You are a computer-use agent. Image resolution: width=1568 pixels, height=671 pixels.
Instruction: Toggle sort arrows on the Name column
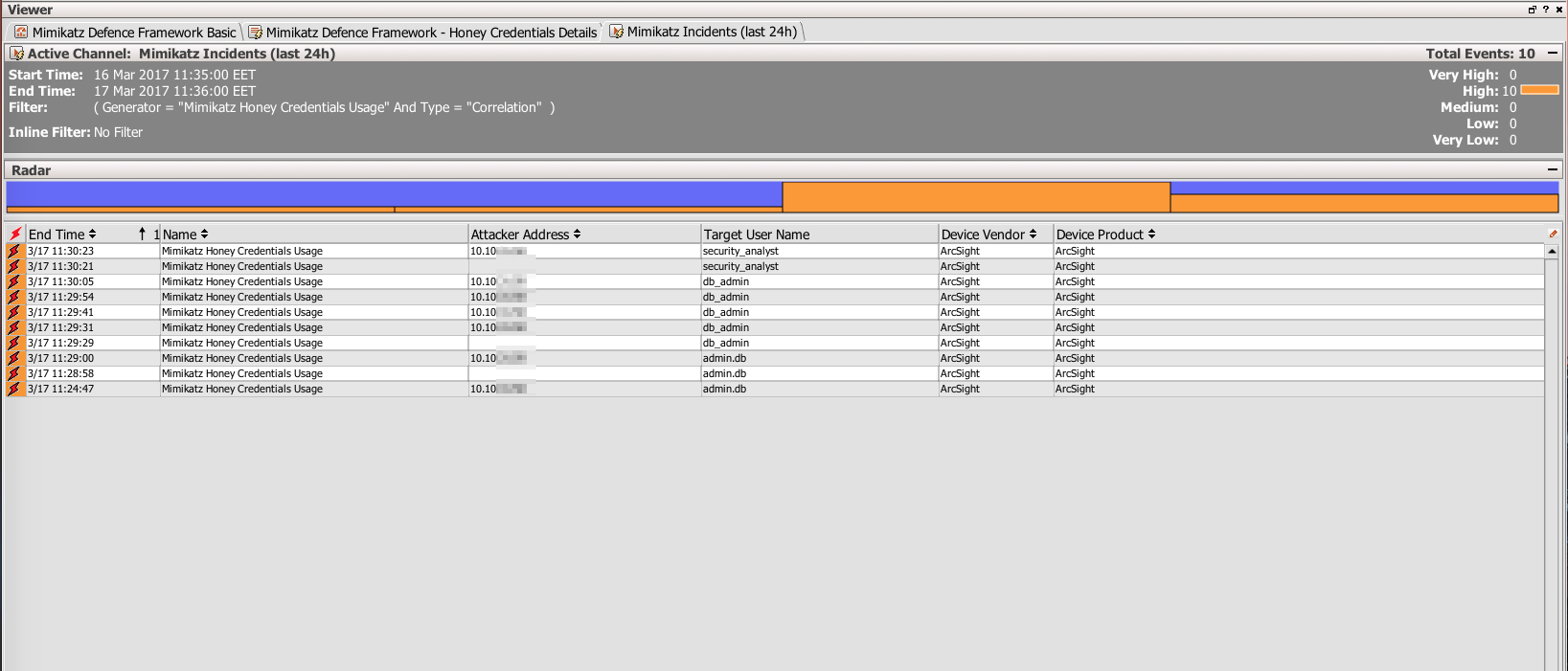click(x=204, y=235)
